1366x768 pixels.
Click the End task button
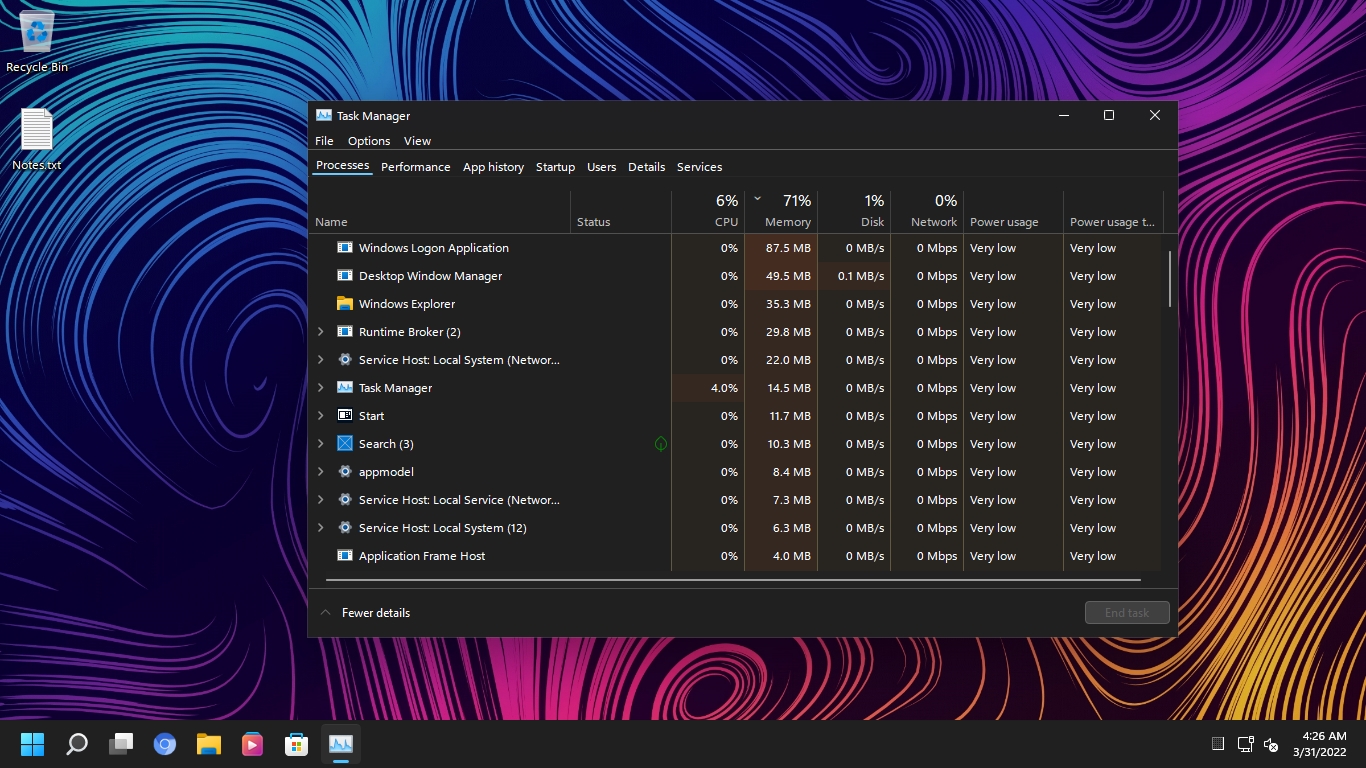pos(1127,612)
